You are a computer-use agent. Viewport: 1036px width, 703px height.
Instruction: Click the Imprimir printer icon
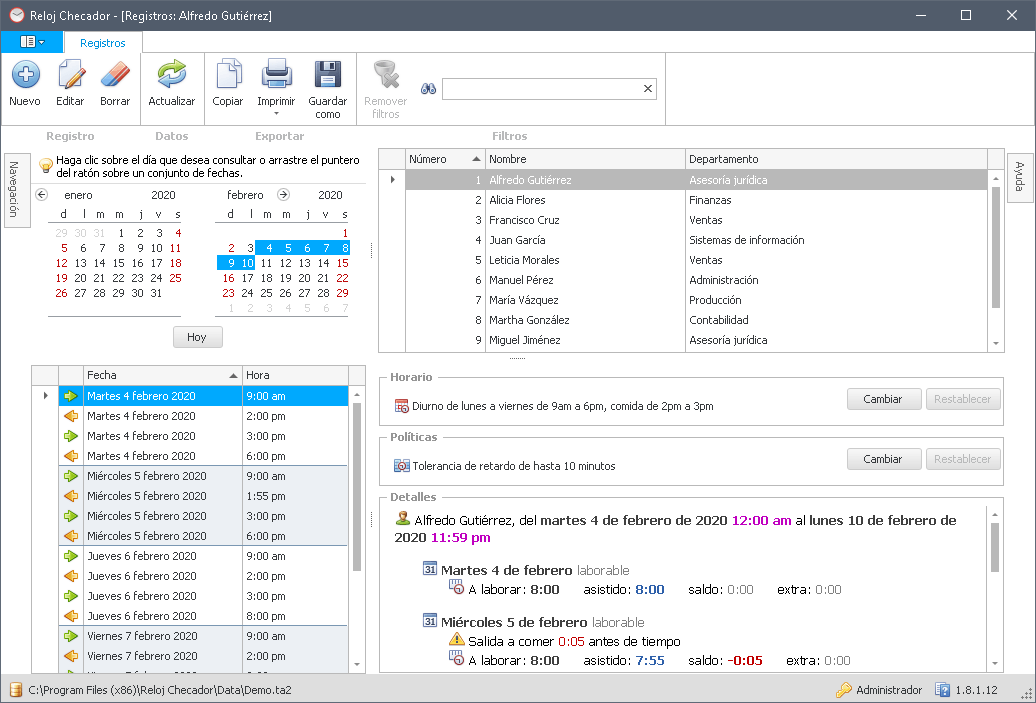click(x=276, y=76)
